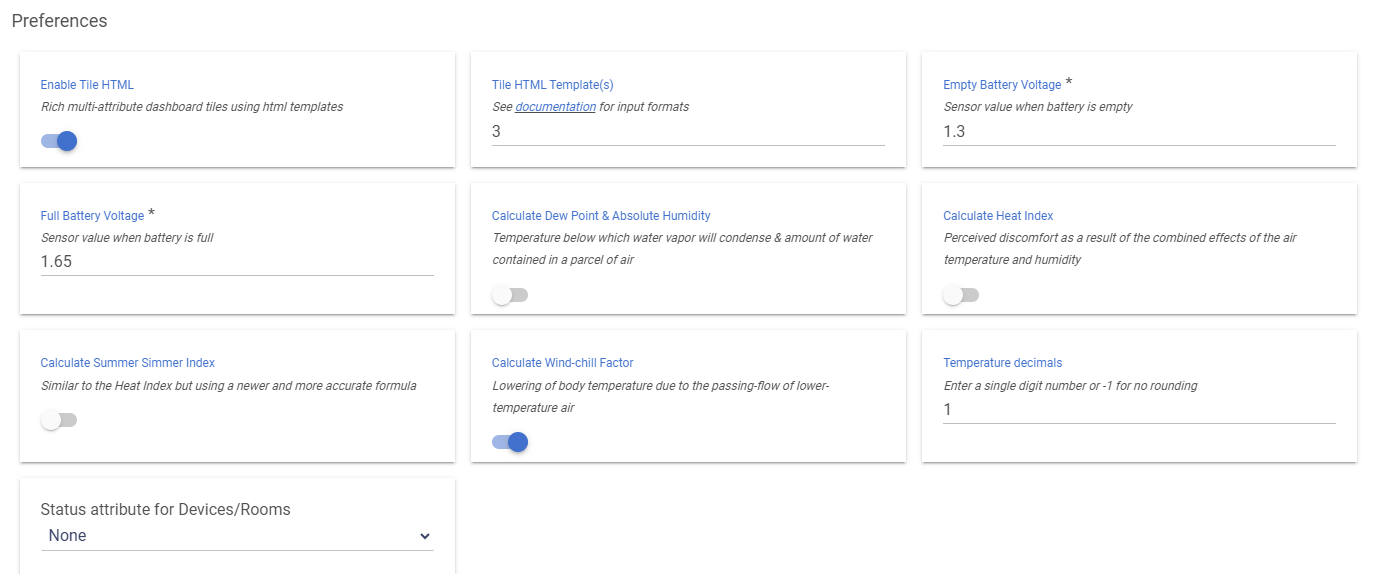
Task: Disable the Enable Tile HTML switch
Action: tap(59, 141)
